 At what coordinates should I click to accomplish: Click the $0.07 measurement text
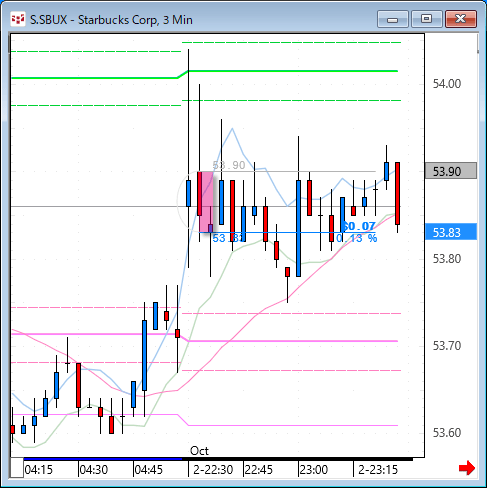359,226
